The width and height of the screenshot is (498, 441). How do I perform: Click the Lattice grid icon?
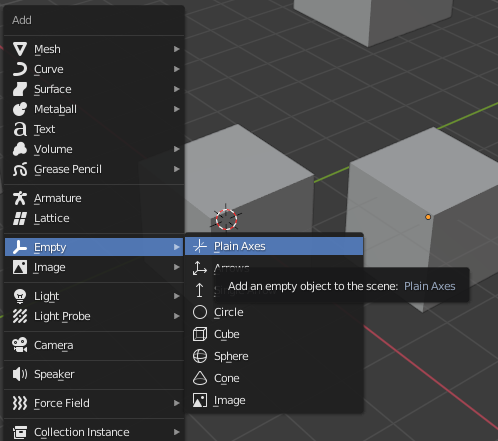[x=20, y=218]
